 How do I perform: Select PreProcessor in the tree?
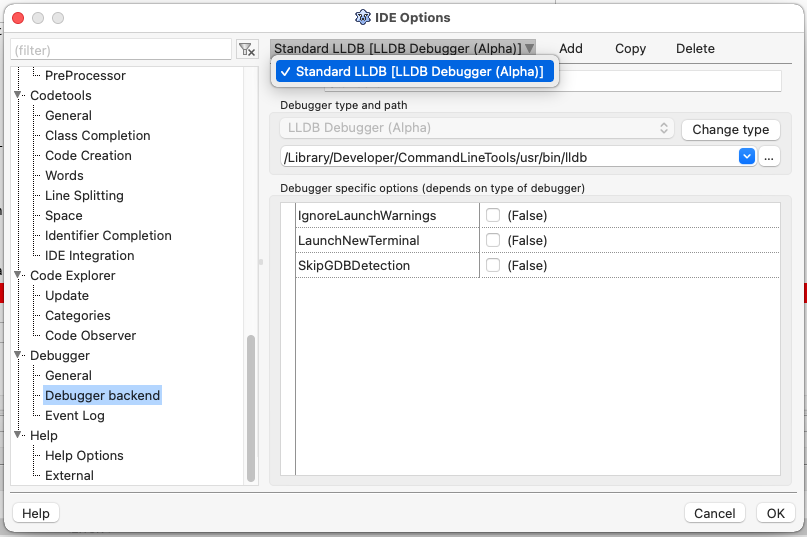(x=85, y=75)
